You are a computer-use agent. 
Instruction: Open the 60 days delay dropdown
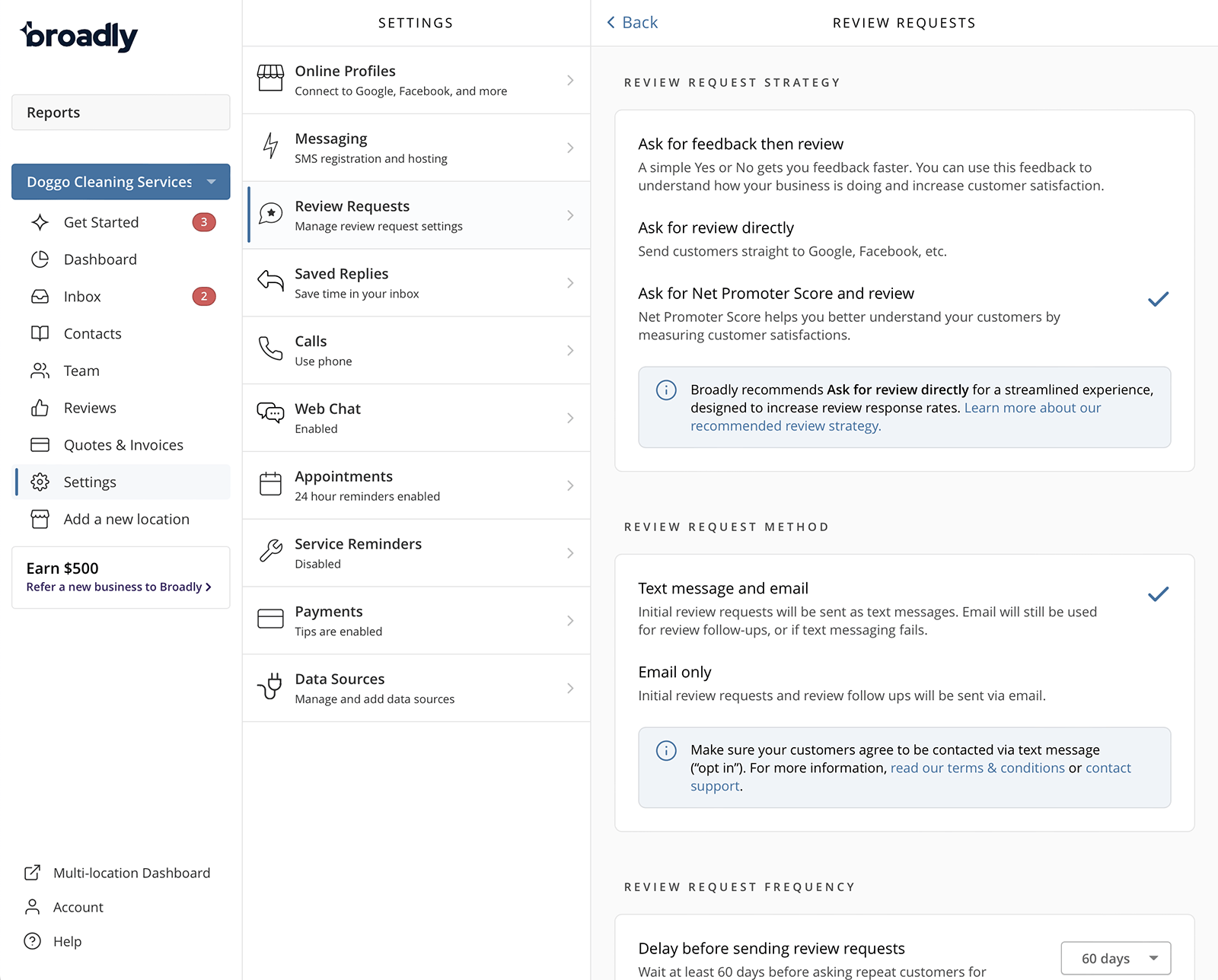pyautogui.click(x=1116, y=959)
